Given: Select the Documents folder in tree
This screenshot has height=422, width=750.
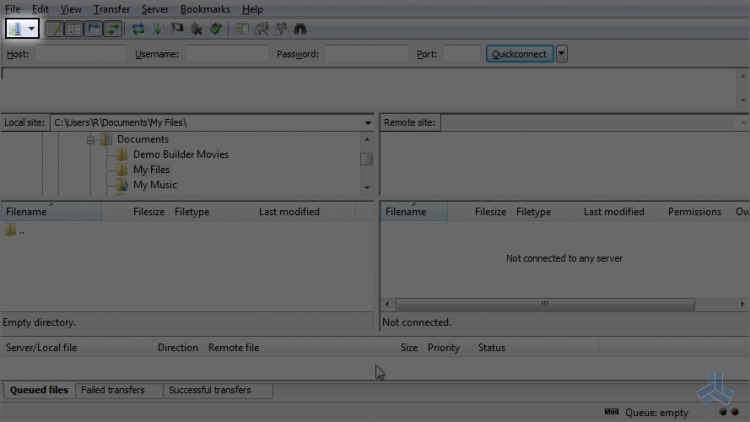Looking at the screenshot, I should [x=143, y=139].
